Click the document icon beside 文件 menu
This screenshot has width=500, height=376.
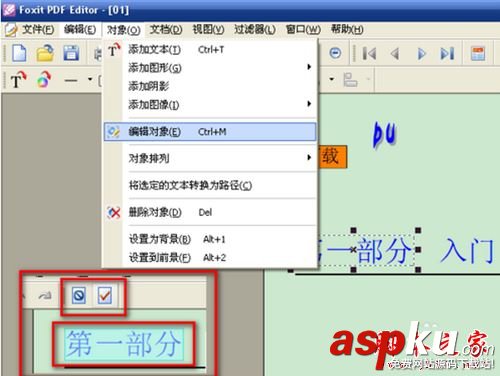(11, 30)
